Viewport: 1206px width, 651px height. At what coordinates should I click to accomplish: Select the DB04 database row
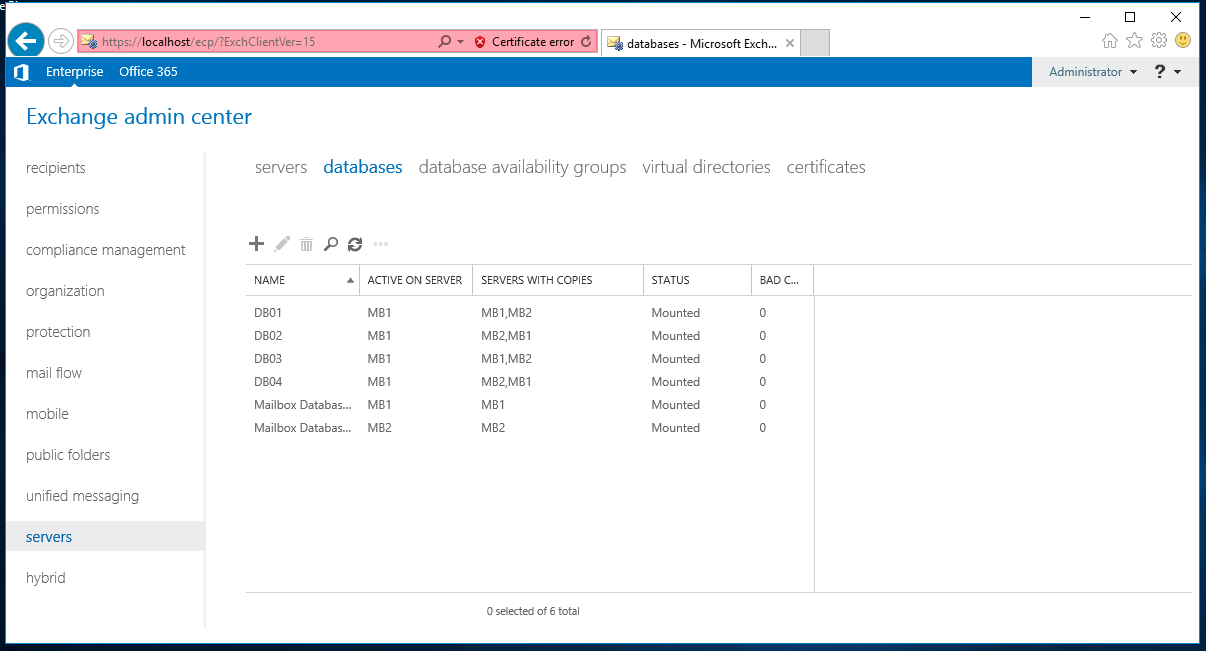coord(530,382)
